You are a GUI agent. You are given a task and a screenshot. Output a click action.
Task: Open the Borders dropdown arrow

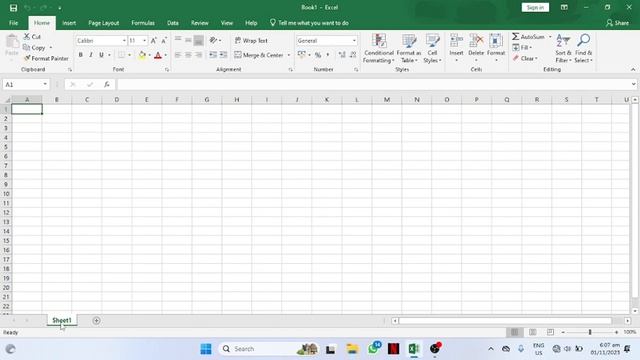click(x=129, y=55)
